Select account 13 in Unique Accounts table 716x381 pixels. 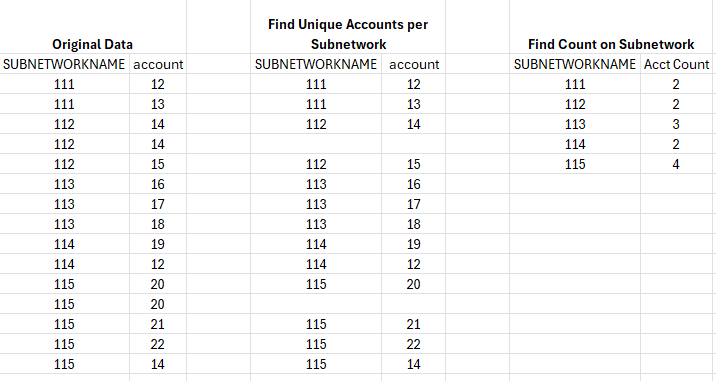click(414, 105)
